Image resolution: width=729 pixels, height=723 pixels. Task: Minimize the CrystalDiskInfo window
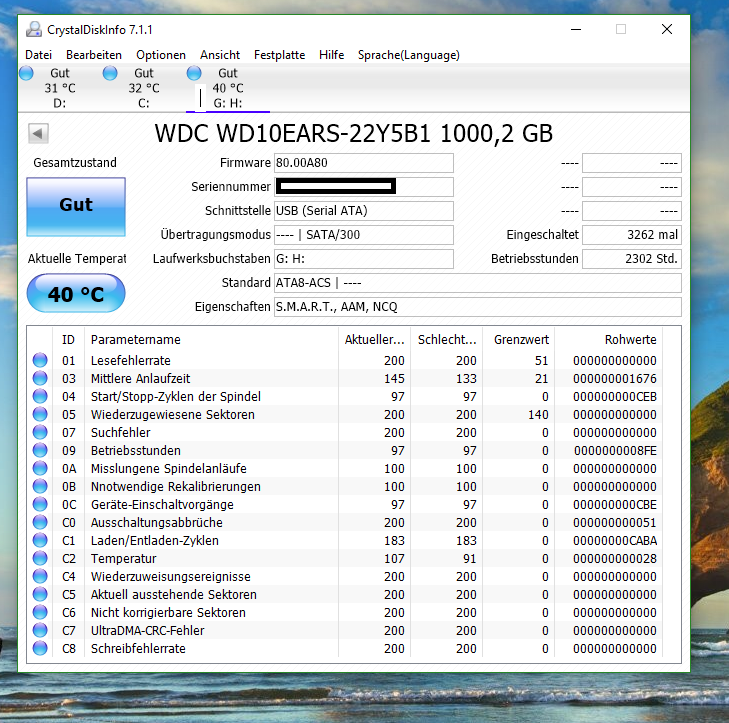pos(576,29)
